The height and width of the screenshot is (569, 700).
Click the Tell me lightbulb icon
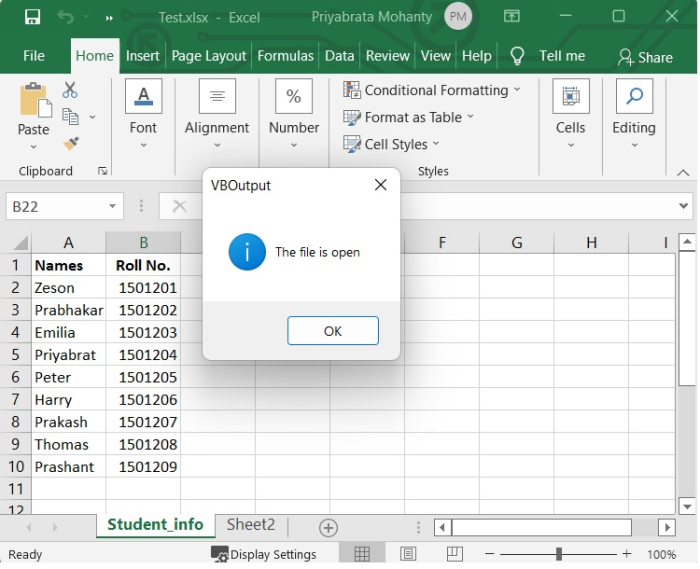(x=517, y=56)
